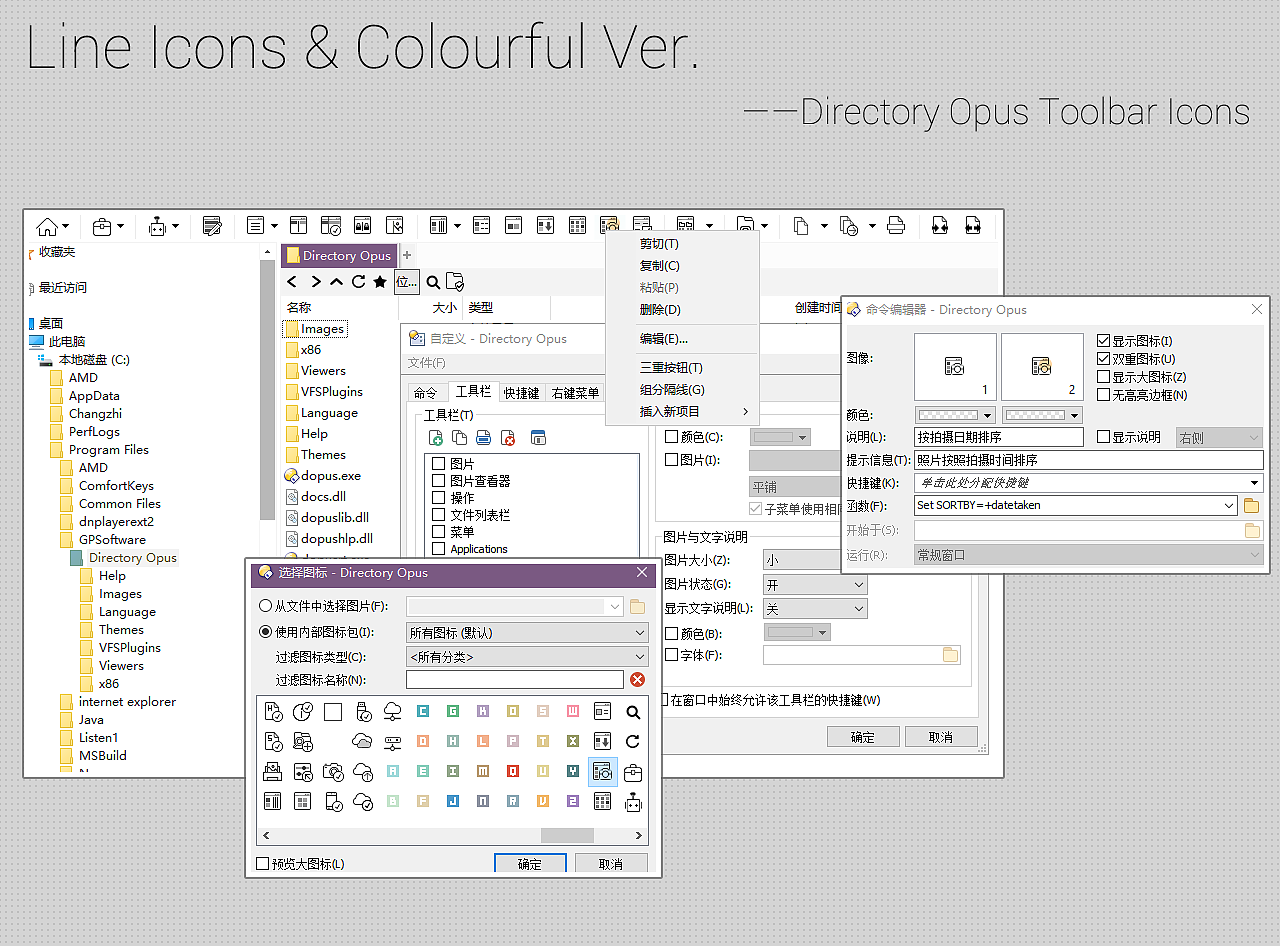This screenshot has height=946, width=1280.
Task: Click the robot icon in the main toolbar
Action: [x=157, y=226]
